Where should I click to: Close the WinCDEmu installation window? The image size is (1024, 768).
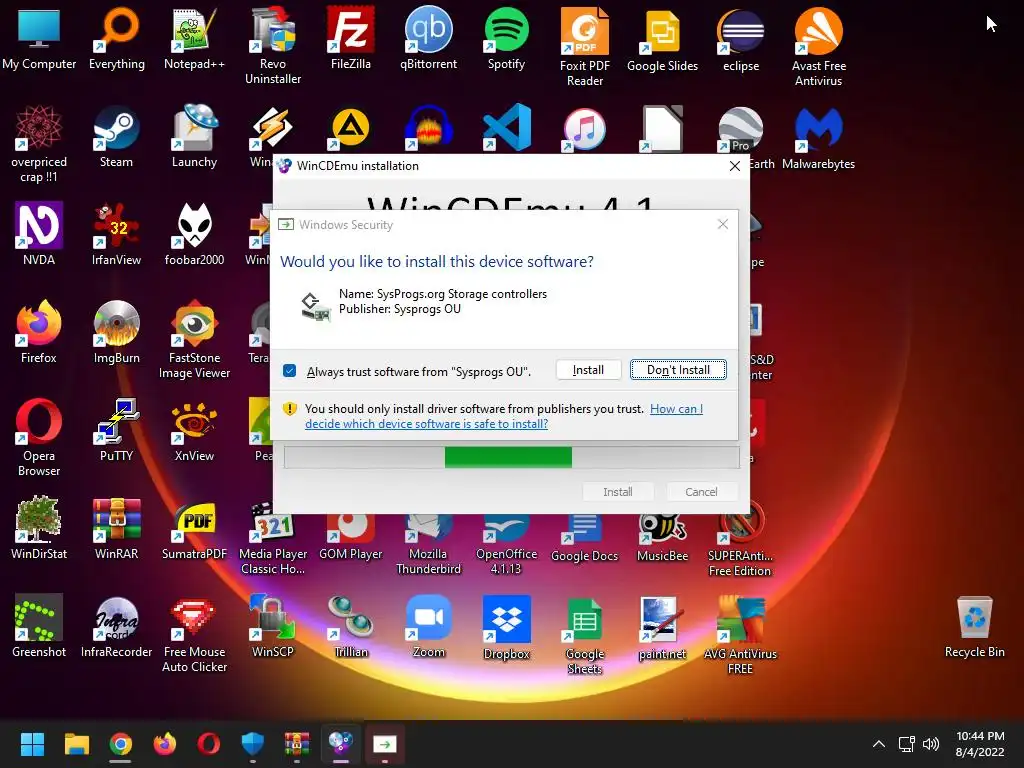(734, 166)
